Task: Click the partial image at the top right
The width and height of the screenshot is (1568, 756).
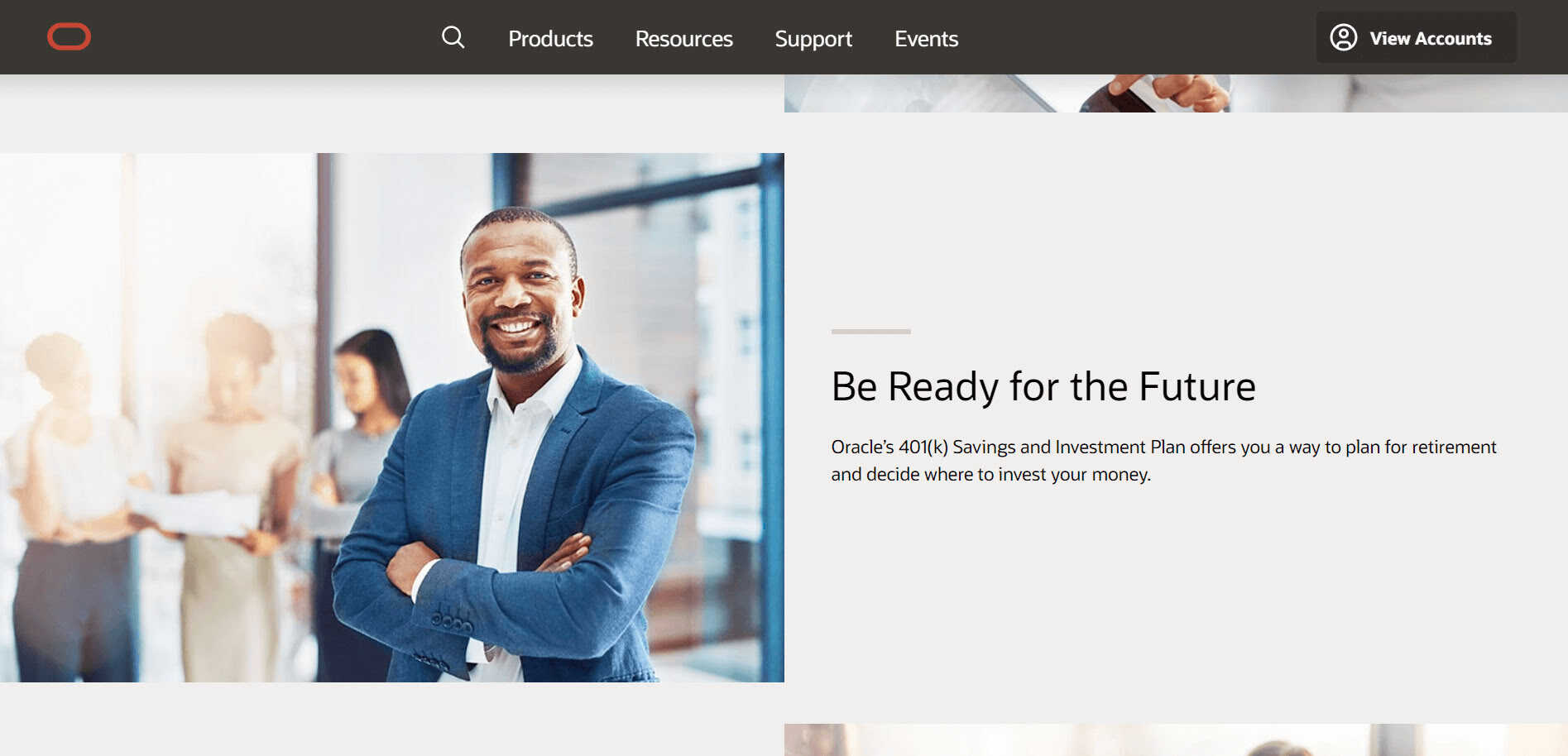Action: [x=1176, y=93]
